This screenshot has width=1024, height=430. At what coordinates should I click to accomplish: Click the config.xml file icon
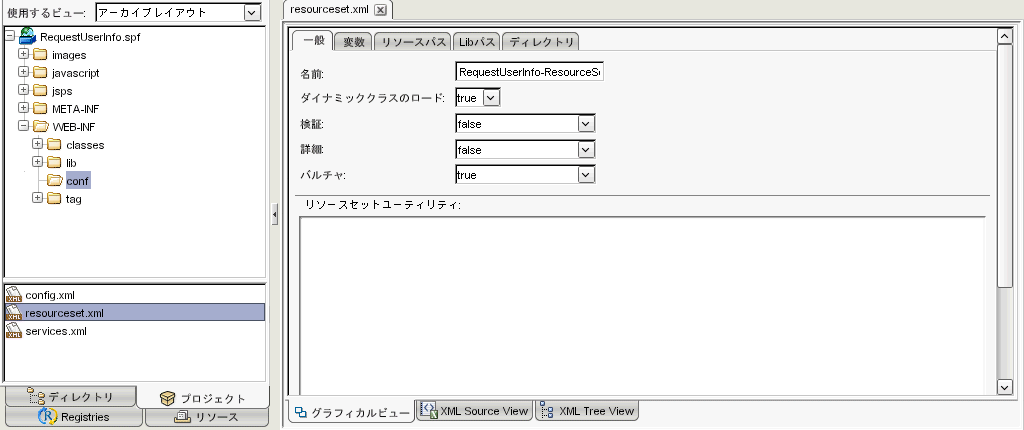14,295
